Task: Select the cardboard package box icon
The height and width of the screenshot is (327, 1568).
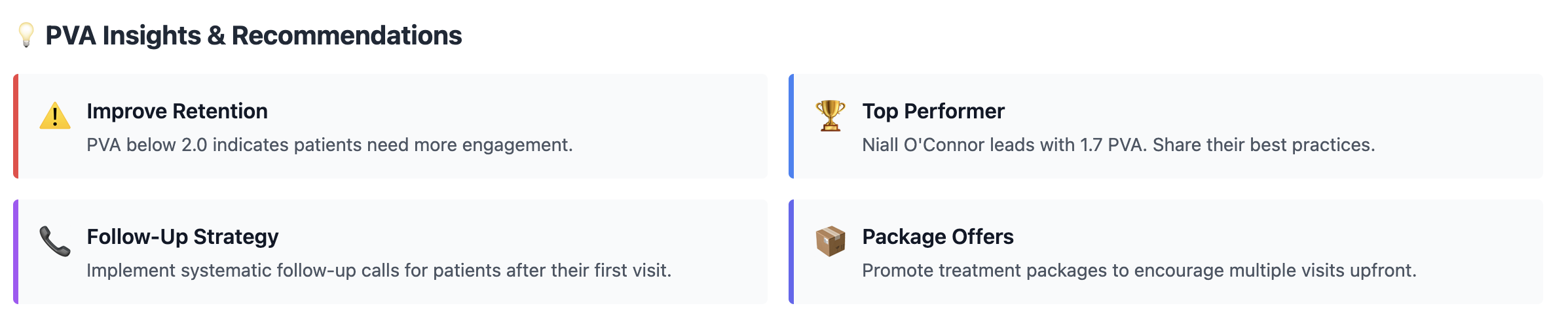Action: click(830, 241)
